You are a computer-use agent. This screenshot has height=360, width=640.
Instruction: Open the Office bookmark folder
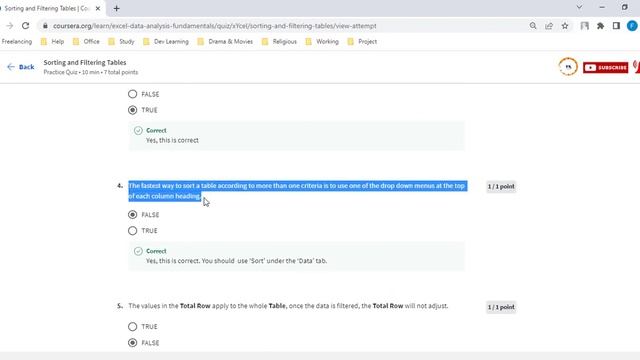click(86, 42)
